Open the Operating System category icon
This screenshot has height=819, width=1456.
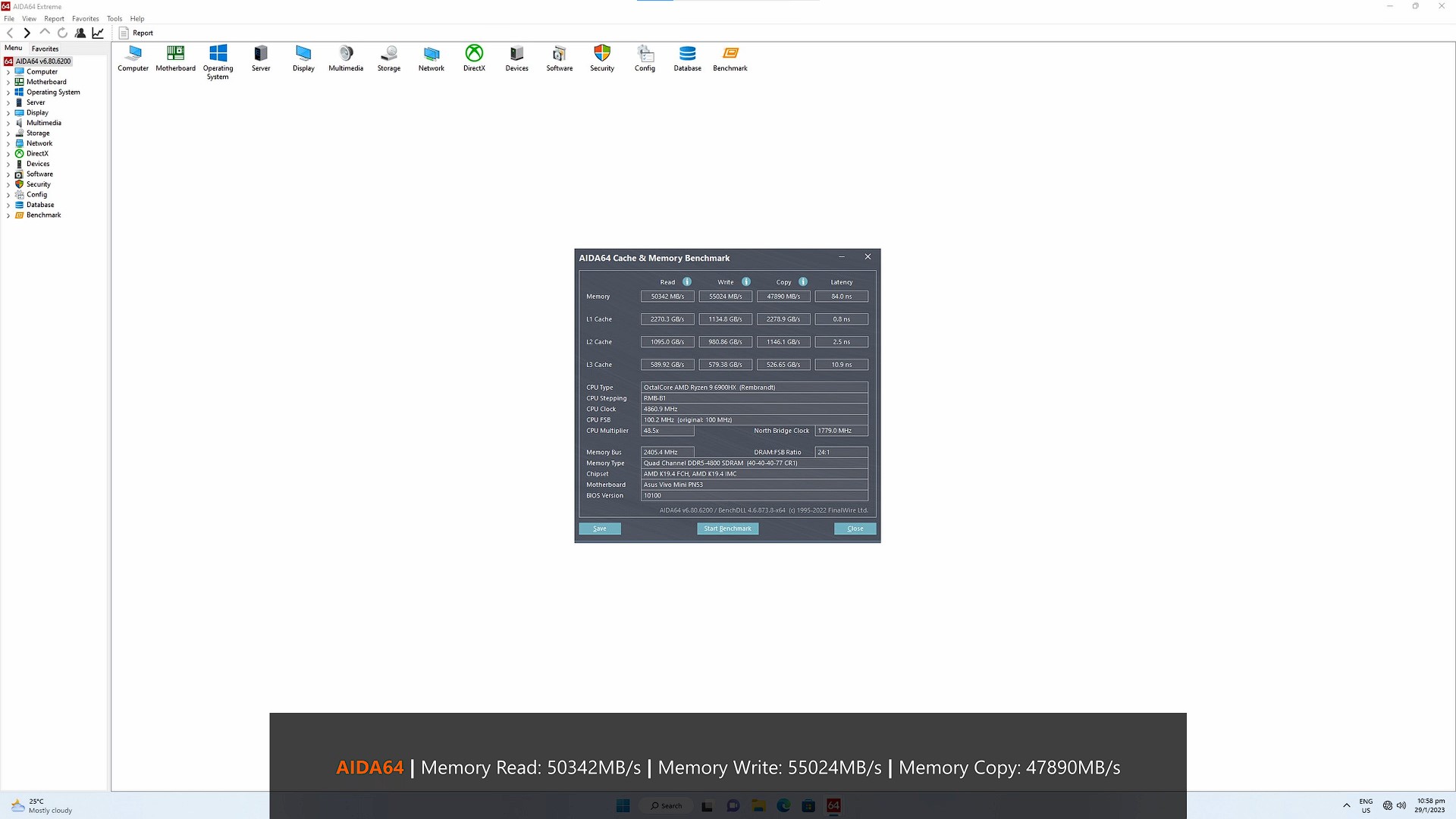click(x=218, y=62)
